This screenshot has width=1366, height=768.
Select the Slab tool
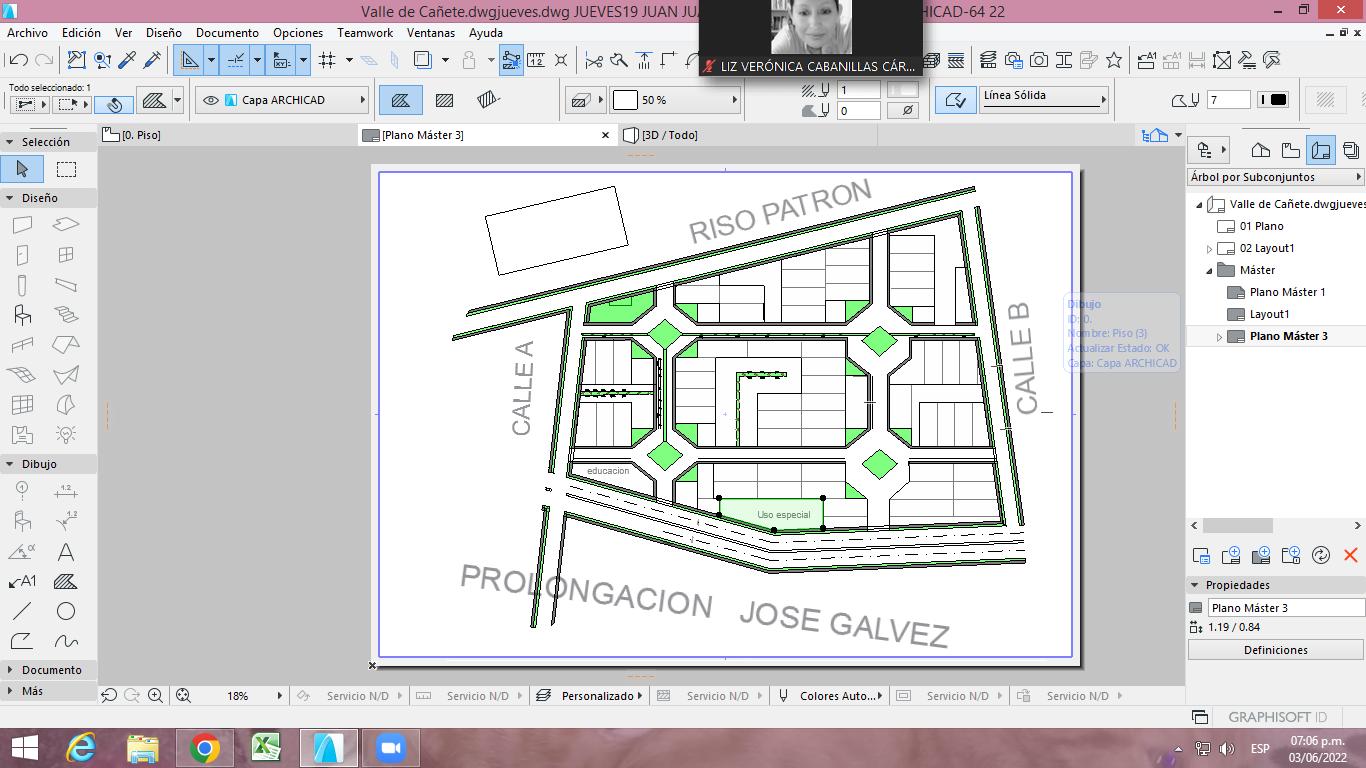(66, 226)
